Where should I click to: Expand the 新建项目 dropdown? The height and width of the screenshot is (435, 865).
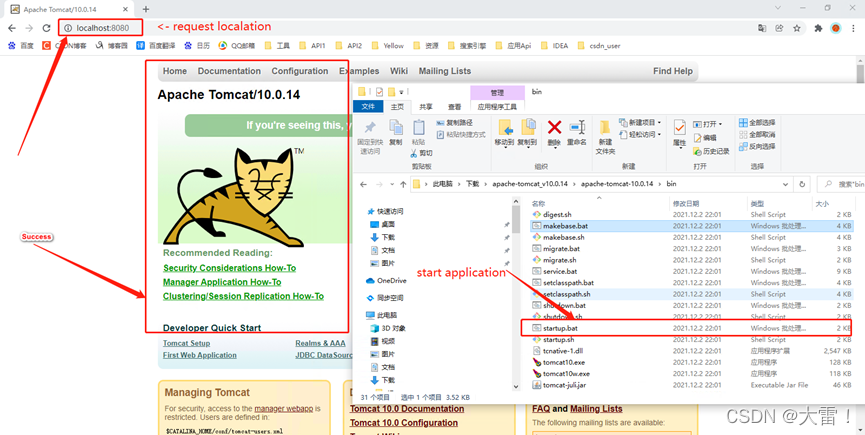click(x=640, y=122)
